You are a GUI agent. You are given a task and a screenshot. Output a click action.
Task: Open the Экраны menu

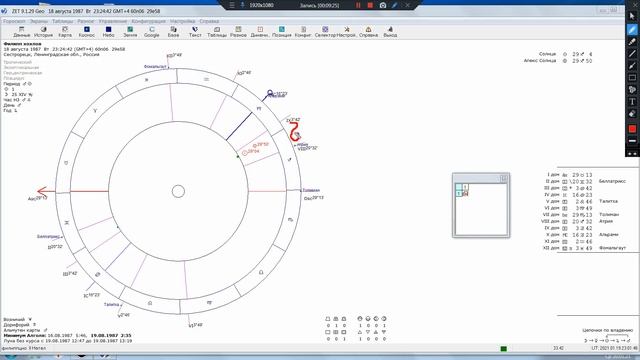click(39, 21)
